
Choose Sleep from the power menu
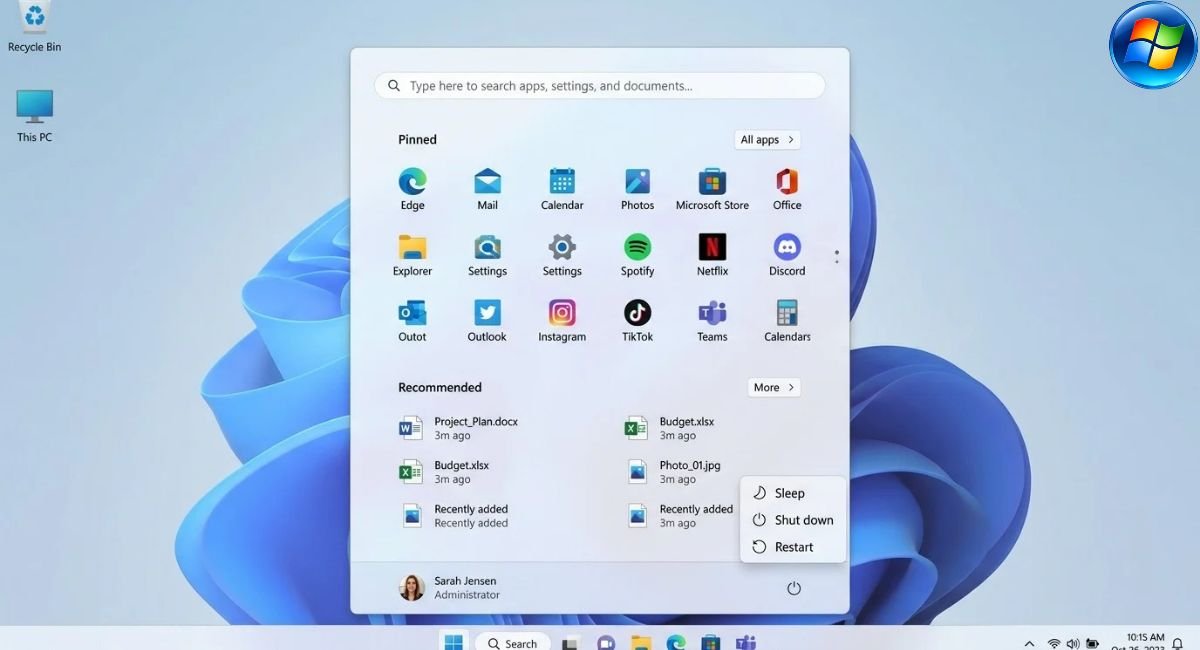tap(792, 493)
